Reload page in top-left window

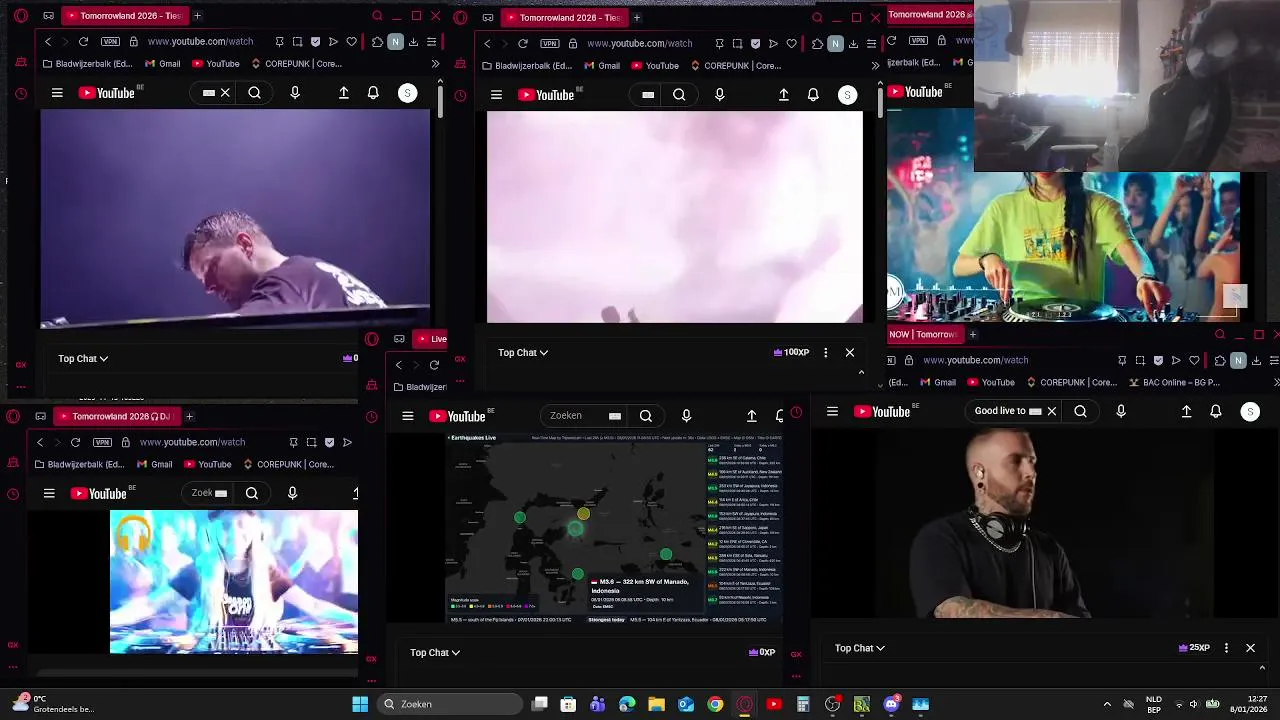click(84, 42)
